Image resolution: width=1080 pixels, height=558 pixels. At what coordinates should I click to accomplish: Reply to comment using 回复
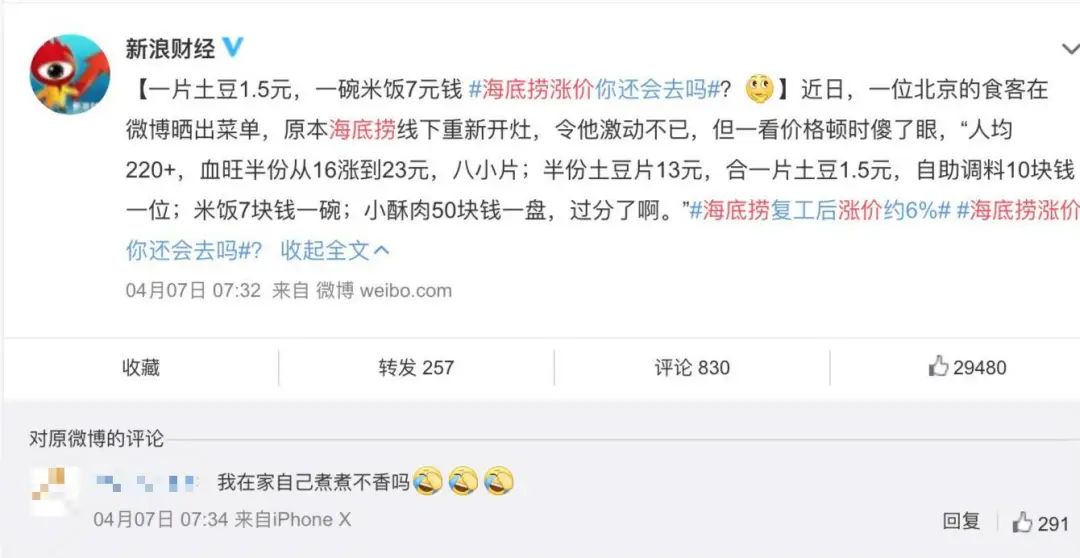pyautogui.click(x=961, y=521)
